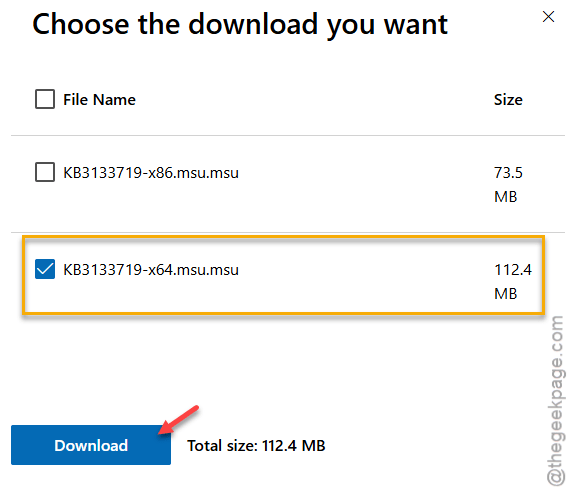Click the blue Download button
This screenshot has width=576, height=499.
(91, 445)
